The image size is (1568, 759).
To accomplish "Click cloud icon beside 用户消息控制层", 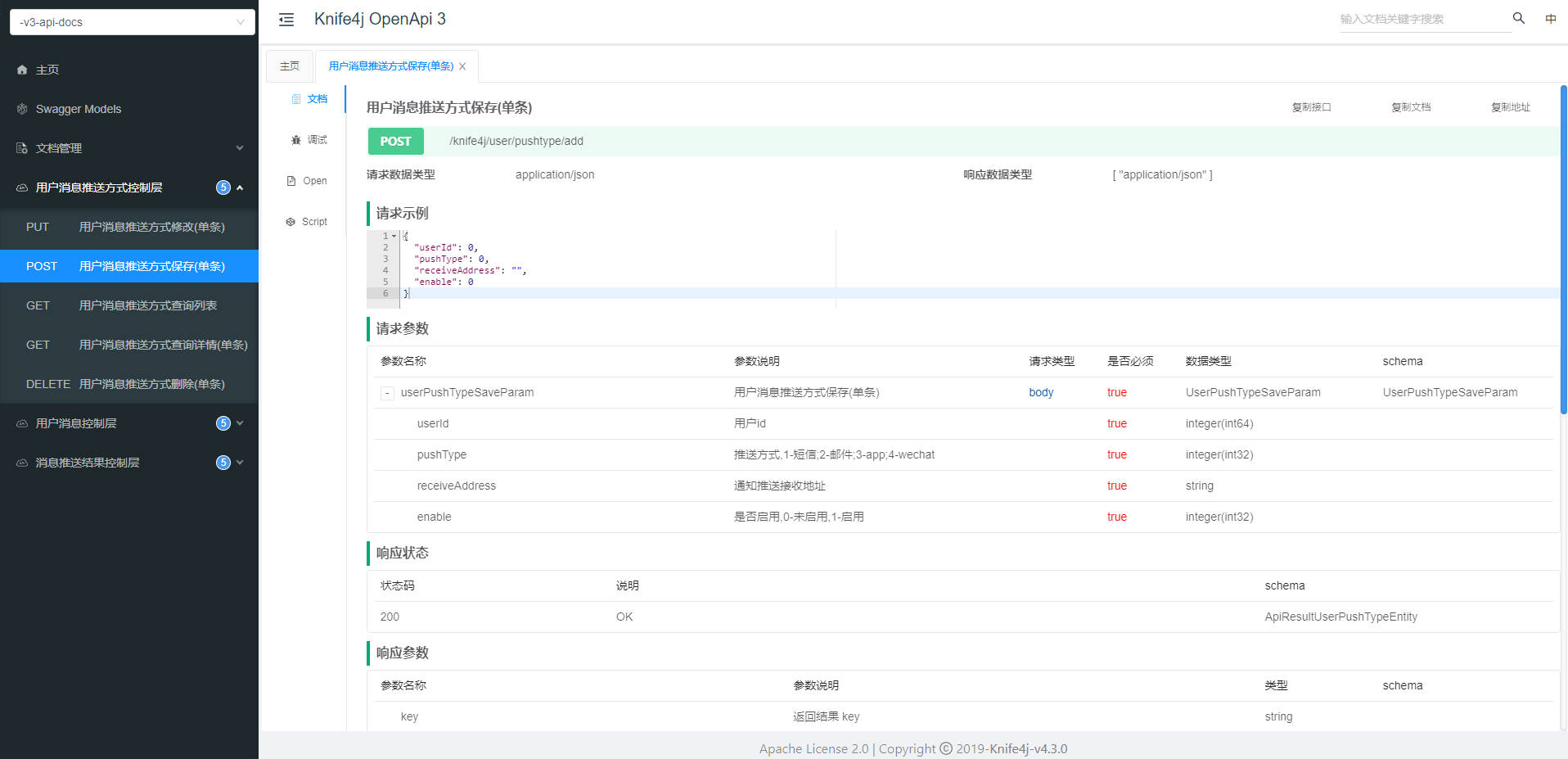I will (x=22, y=423).
